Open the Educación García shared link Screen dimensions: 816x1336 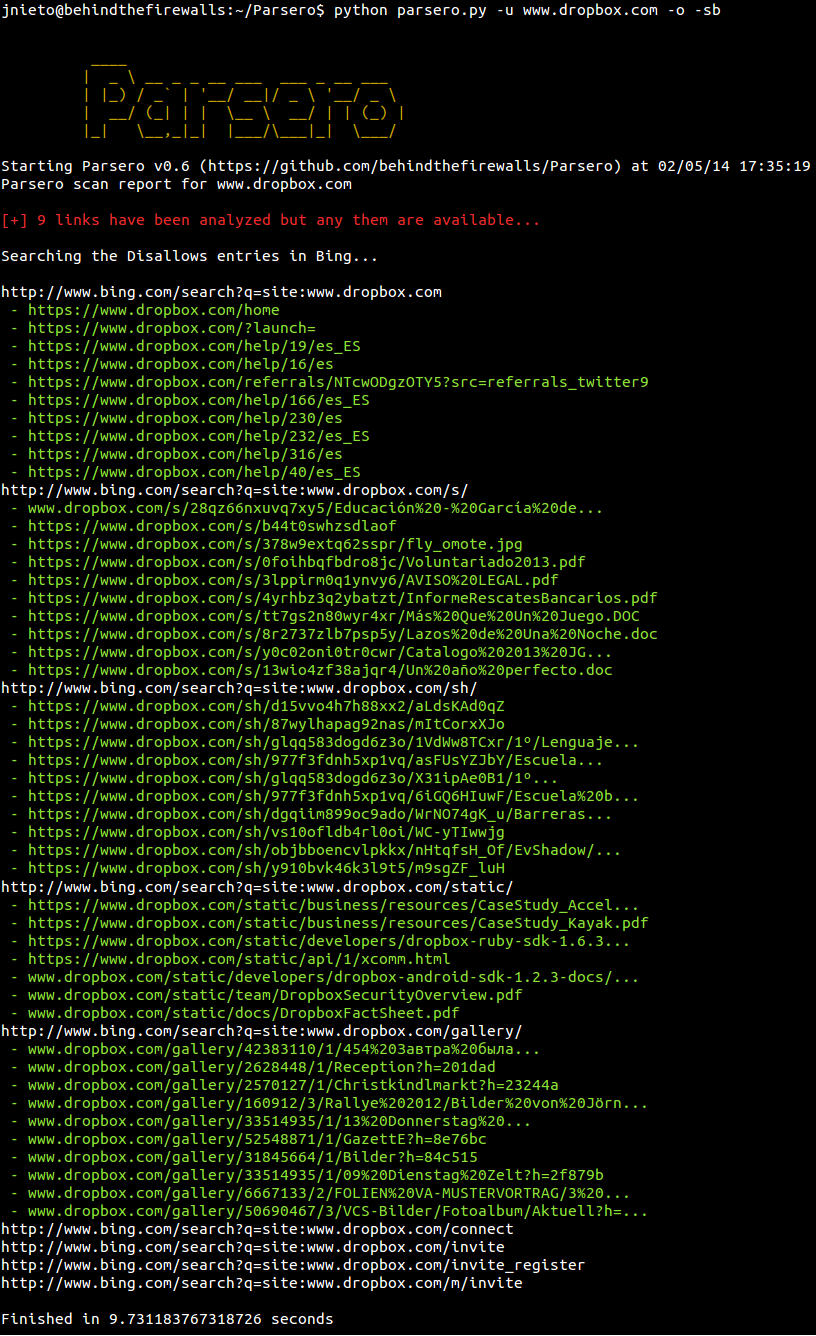pyautogui.click(x=316, y=508)
